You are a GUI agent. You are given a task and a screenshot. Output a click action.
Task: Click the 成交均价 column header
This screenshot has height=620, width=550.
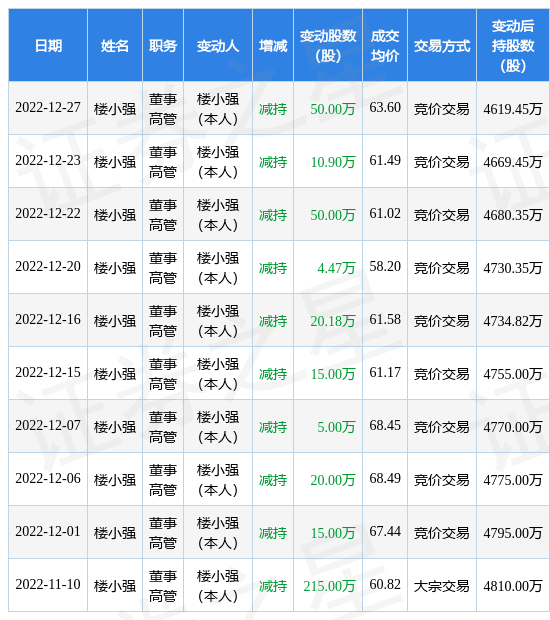(x=385, y=46)
